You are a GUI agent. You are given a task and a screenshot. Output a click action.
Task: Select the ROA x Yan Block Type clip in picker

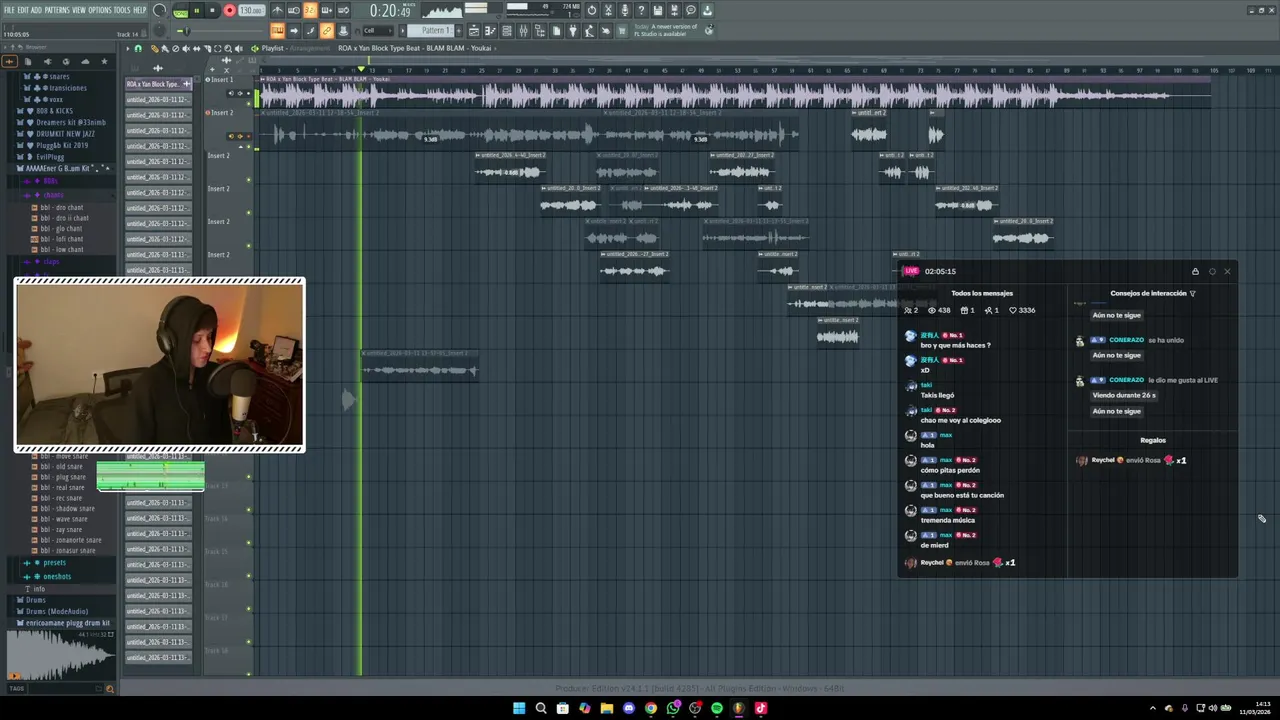click(x=158, y=84)
